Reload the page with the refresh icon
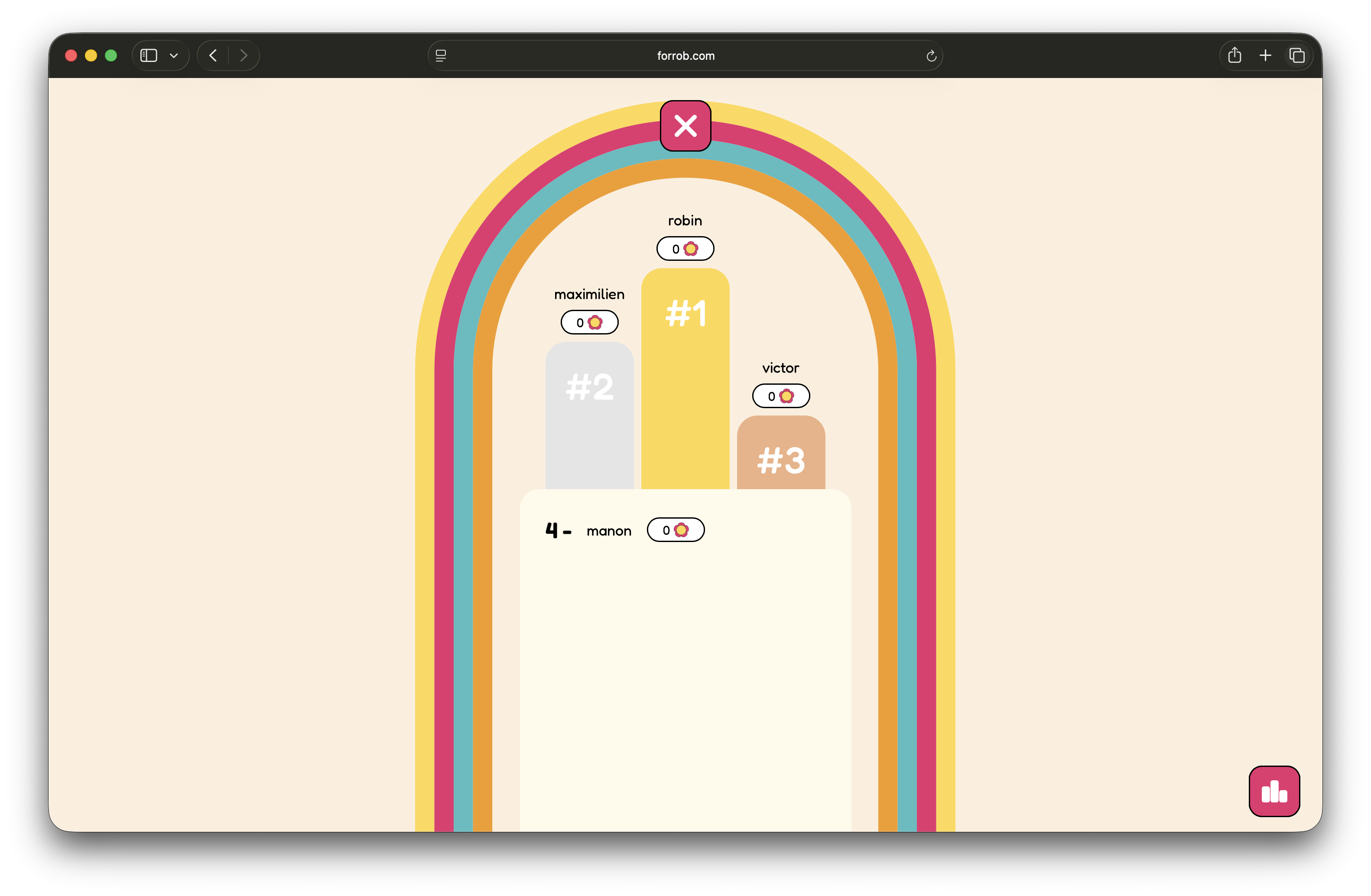Image resolution: width=1371 pixels, height=896 pixels. 931,56
